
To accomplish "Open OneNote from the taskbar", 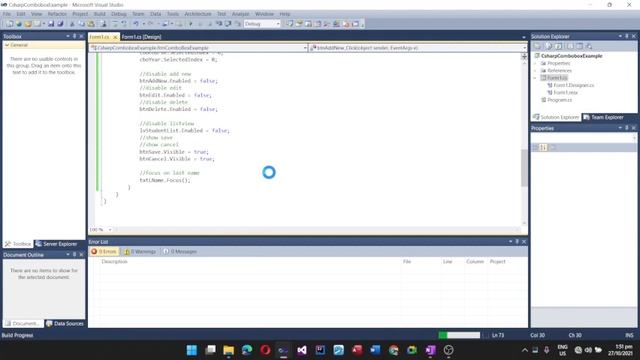I will click(x=430, y=350).
